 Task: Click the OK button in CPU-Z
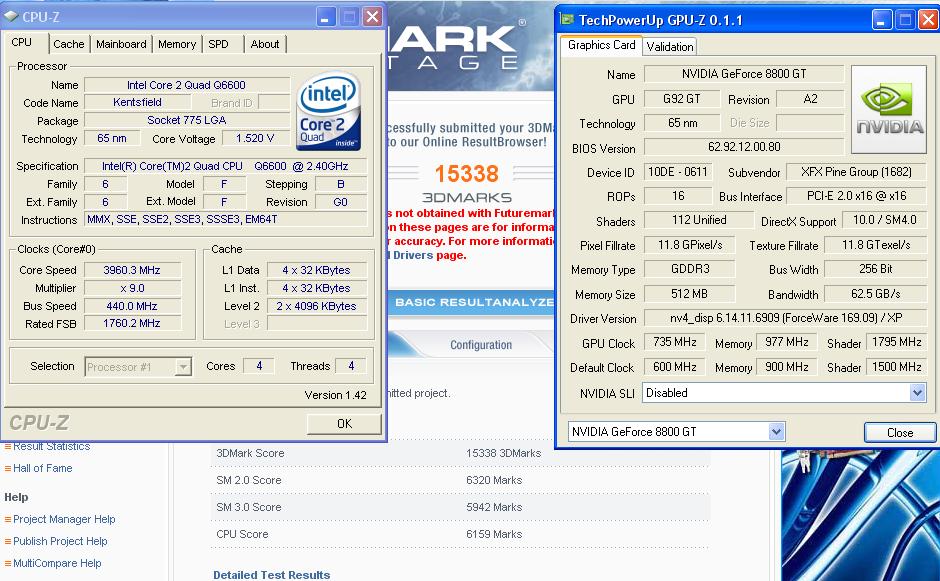[344, 423]
